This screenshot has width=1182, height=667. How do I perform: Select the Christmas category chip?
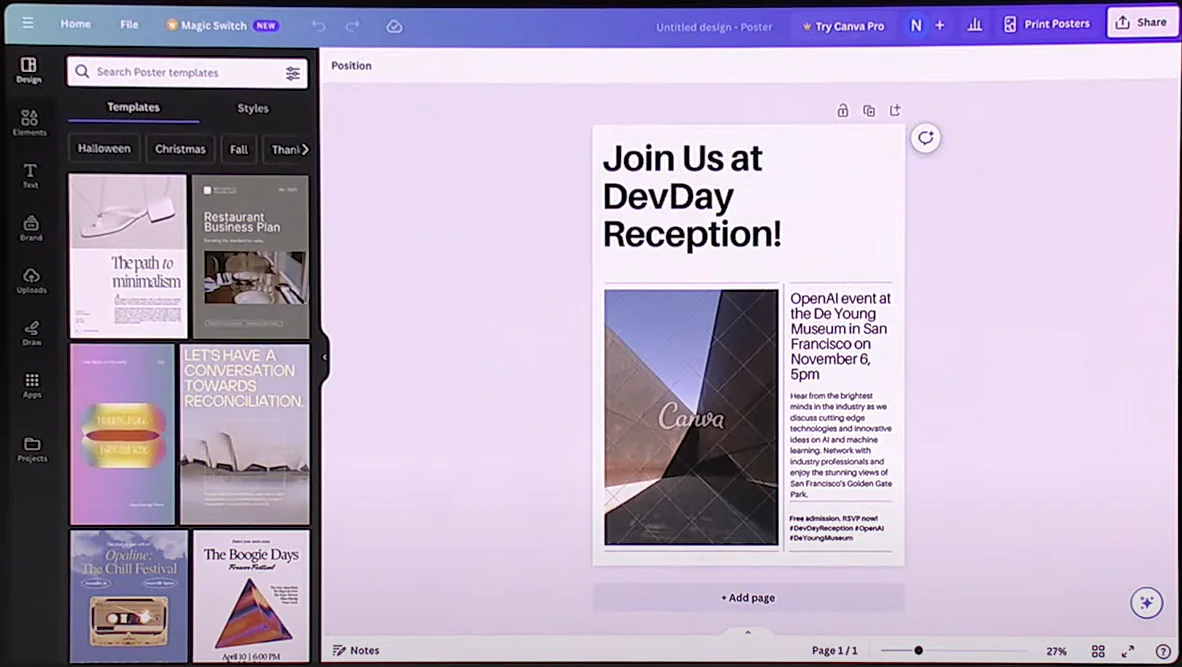180,149
